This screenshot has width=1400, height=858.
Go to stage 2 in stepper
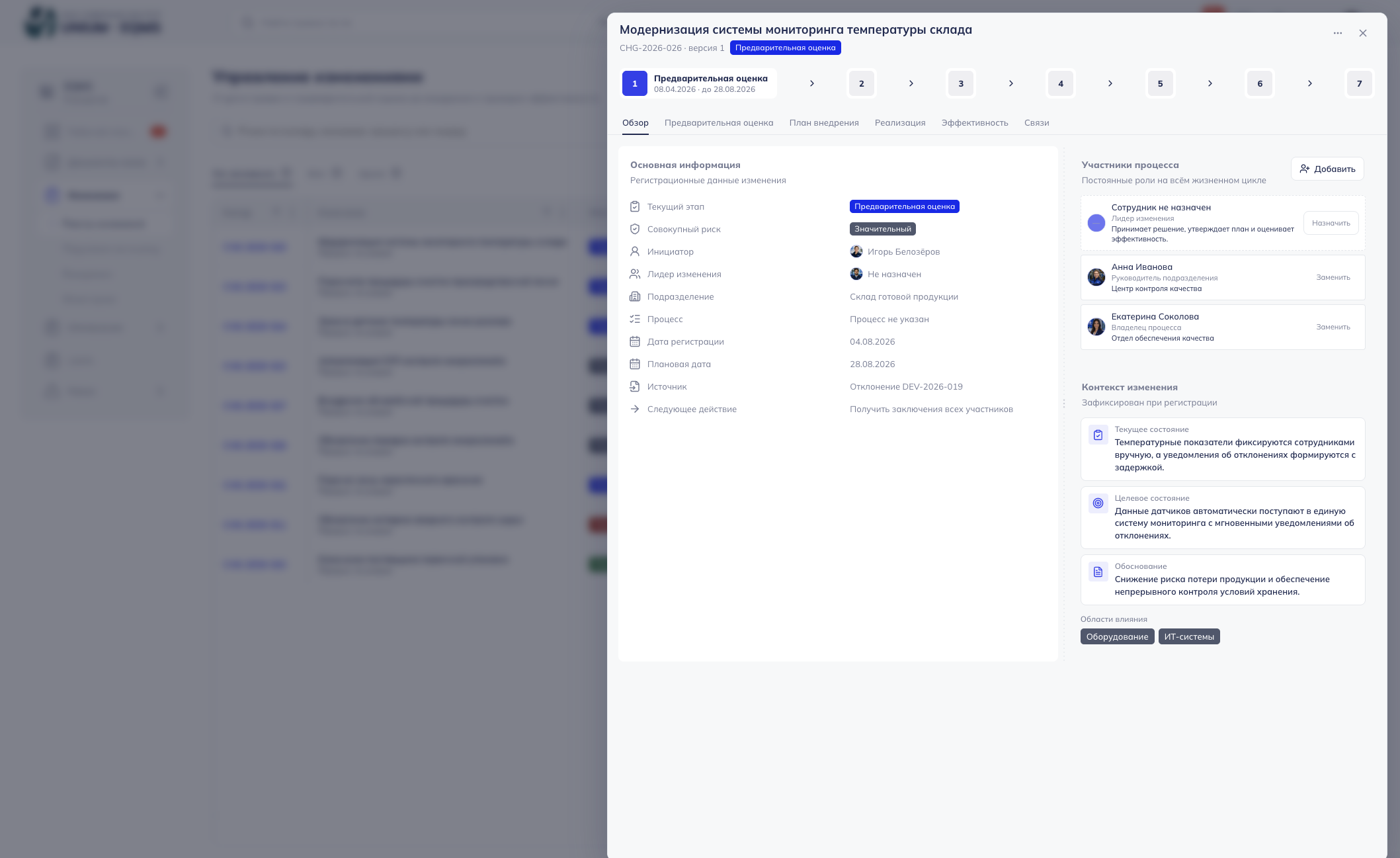pyautogui.click(x=862, y=83)
